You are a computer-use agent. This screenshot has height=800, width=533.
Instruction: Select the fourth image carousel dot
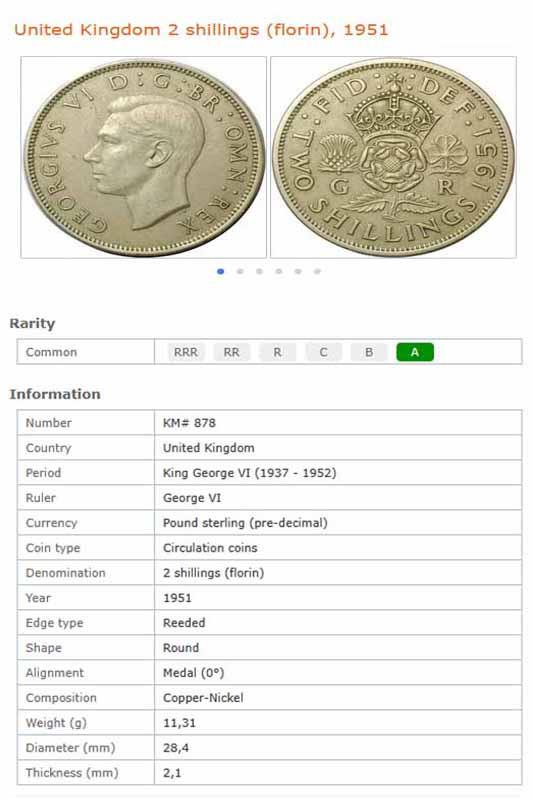278,271
